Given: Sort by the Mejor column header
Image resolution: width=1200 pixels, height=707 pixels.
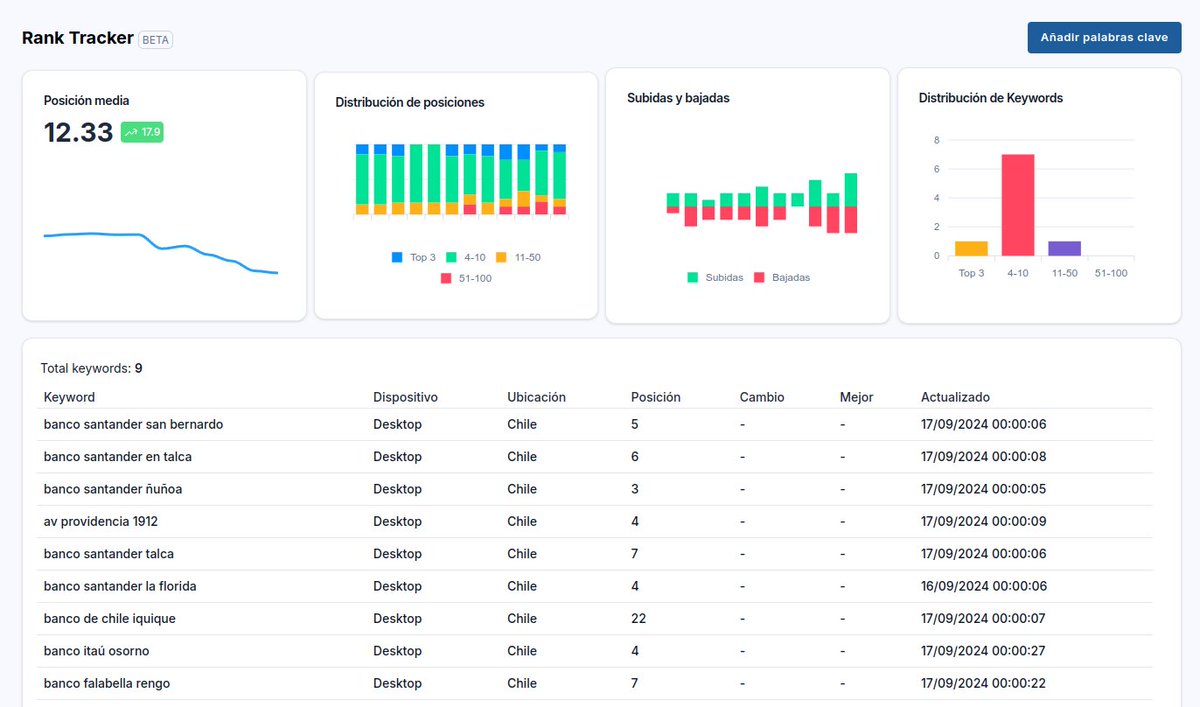Looking at the screenshot, I should click(x=857, y=397).
